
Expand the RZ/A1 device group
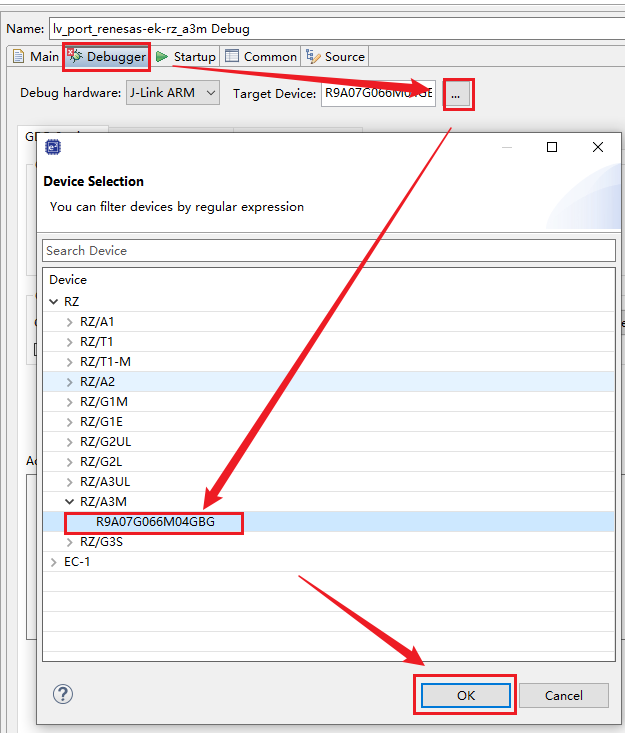click(x=69, y=321)
